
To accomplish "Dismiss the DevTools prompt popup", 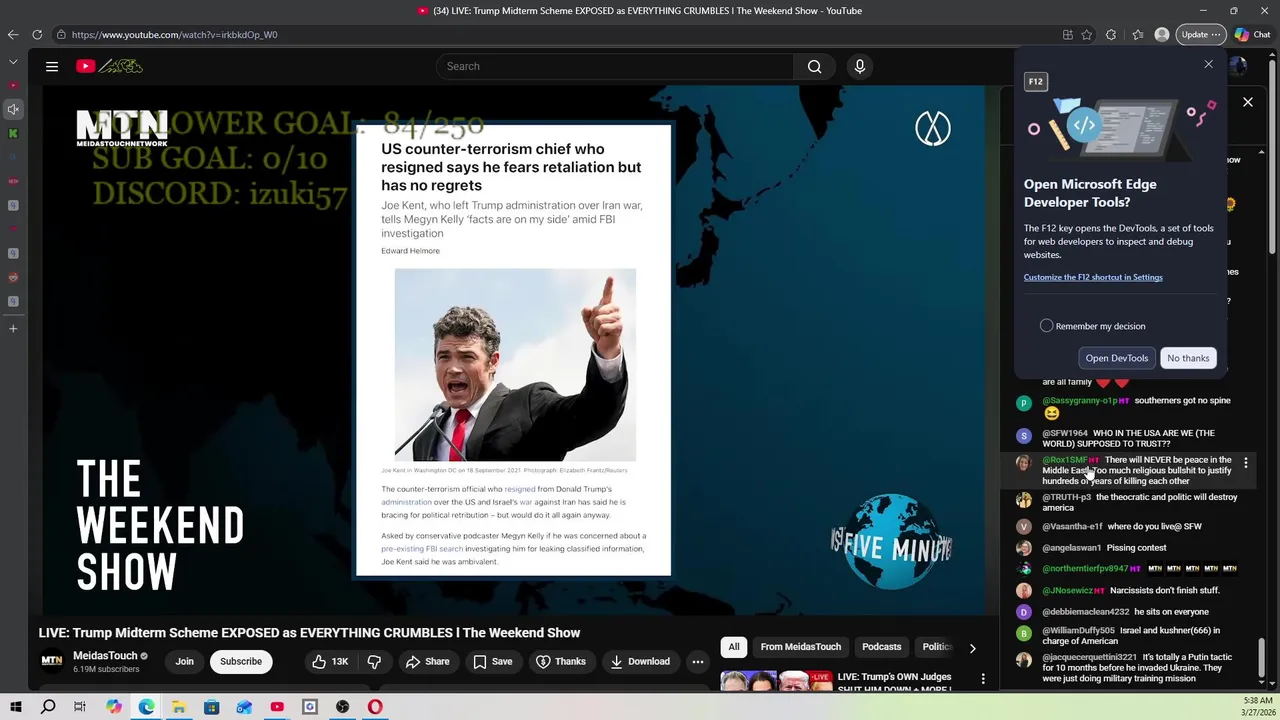I will [x=1208, y=64].
